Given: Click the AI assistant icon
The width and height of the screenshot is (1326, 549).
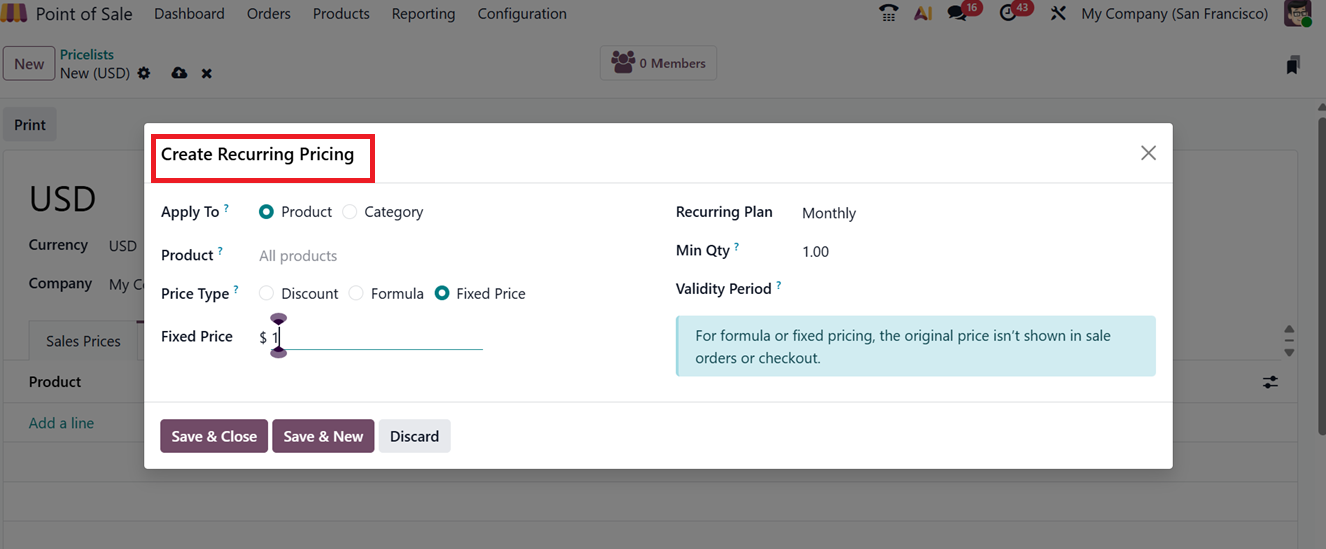Looking at the screenshot, I should 923,14.
